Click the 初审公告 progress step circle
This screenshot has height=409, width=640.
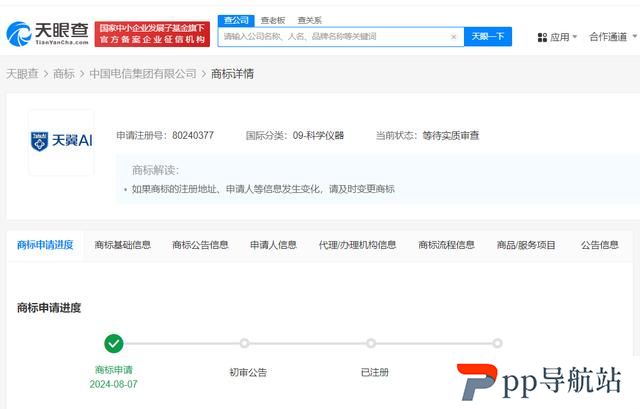(244, 343)
